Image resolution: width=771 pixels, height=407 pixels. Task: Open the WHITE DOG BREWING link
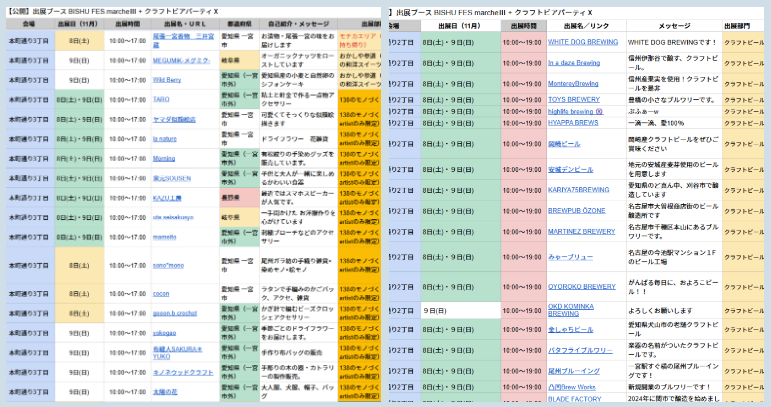580,43
